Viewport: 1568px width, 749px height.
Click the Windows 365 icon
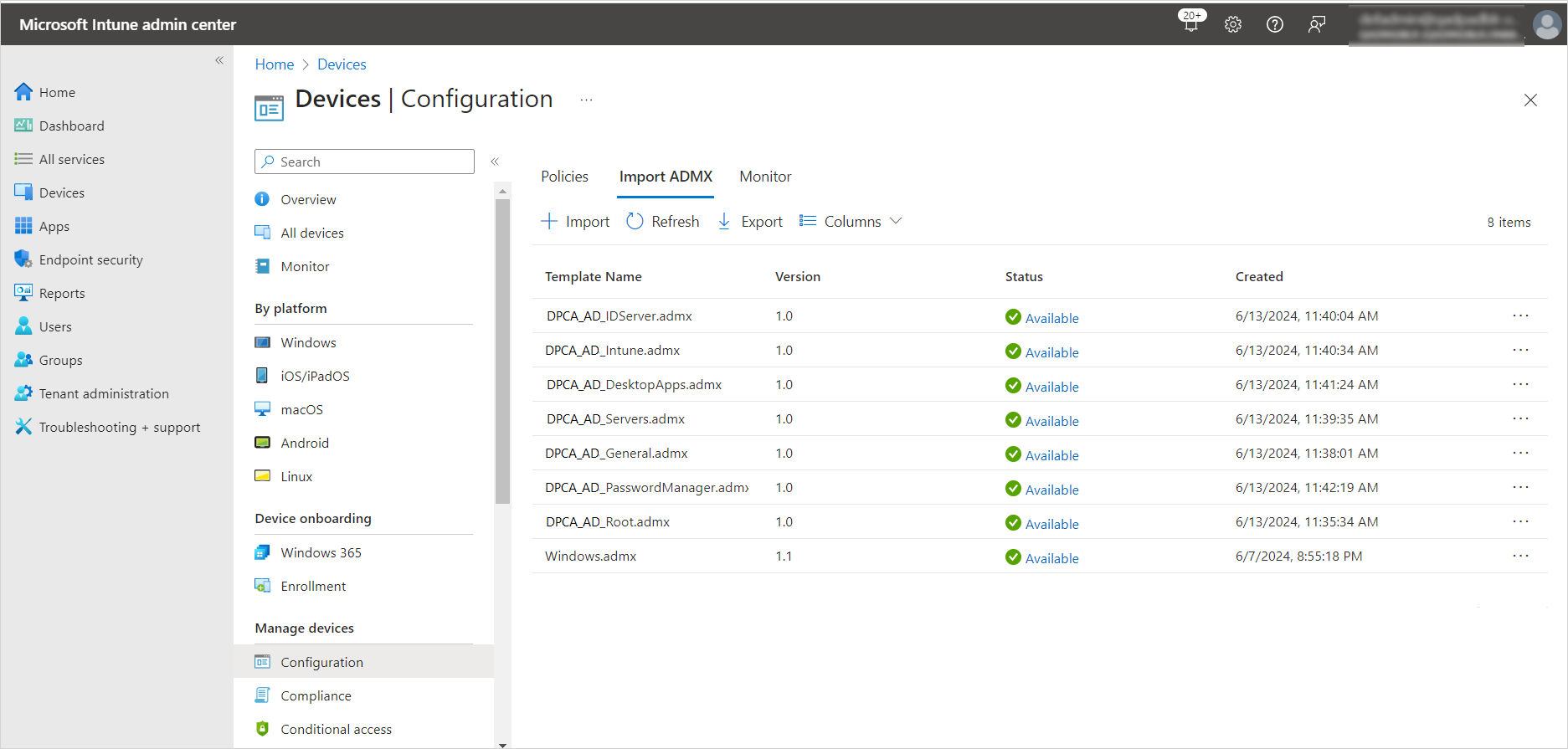pos(262,552)
